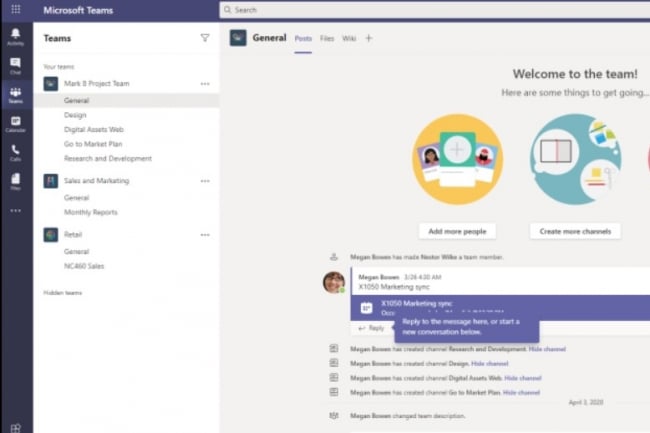This screenshot has height=433, width=650.
Task: Switch to the Files tab
Action: 327,39
